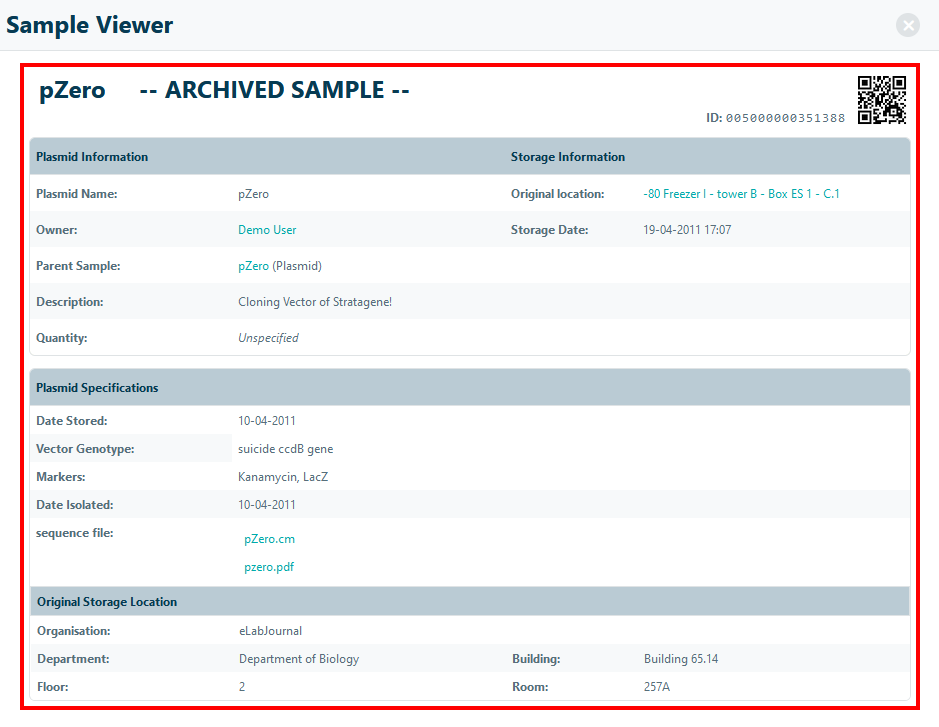Select the Storage Information section header
Viewport: 939px width, 727px height.
click(568, 157)
